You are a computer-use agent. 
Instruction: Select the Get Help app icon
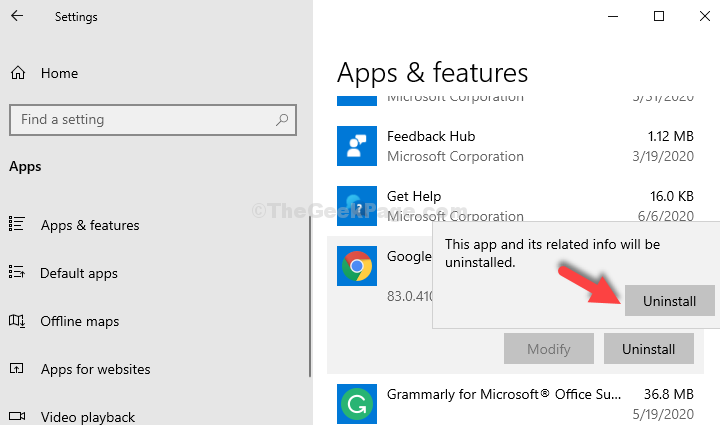point(357,206)
